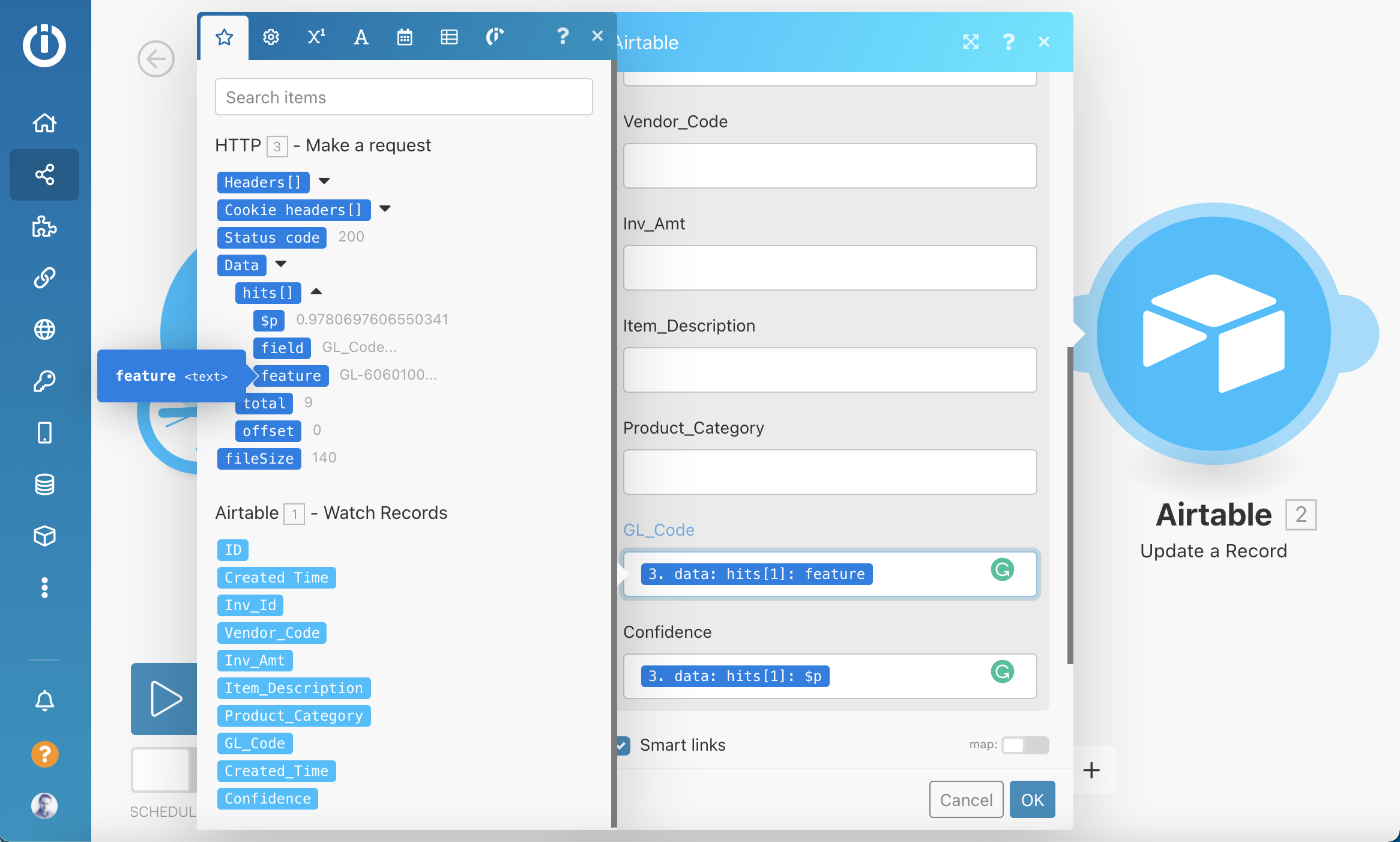The width and height of the screenshot is (1400, 842).
Task: Click the plugins/integrations icon in sidebar
Action: point(45,226)
